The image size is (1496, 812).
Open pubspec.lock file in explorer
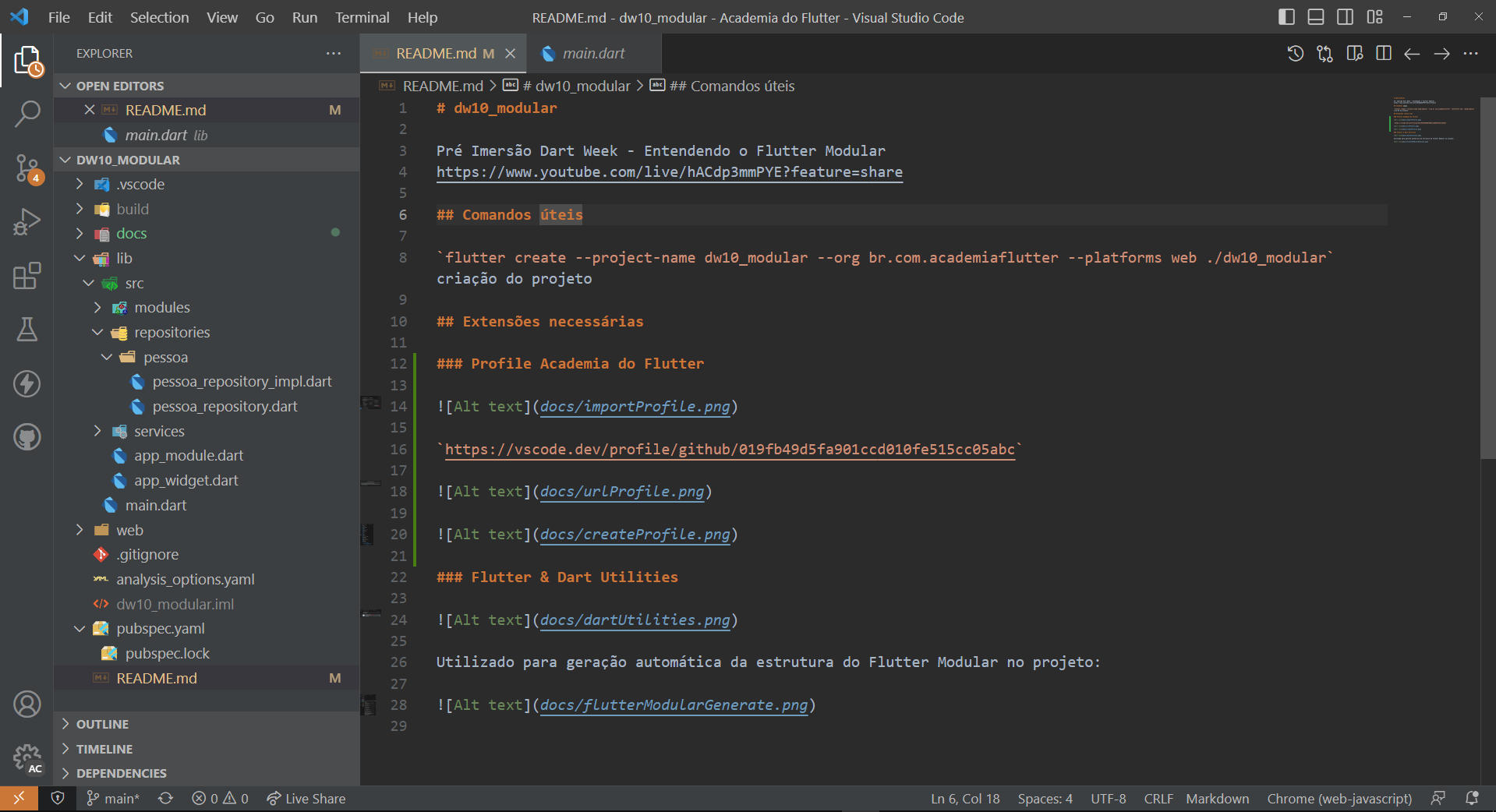tap(167, 653)
